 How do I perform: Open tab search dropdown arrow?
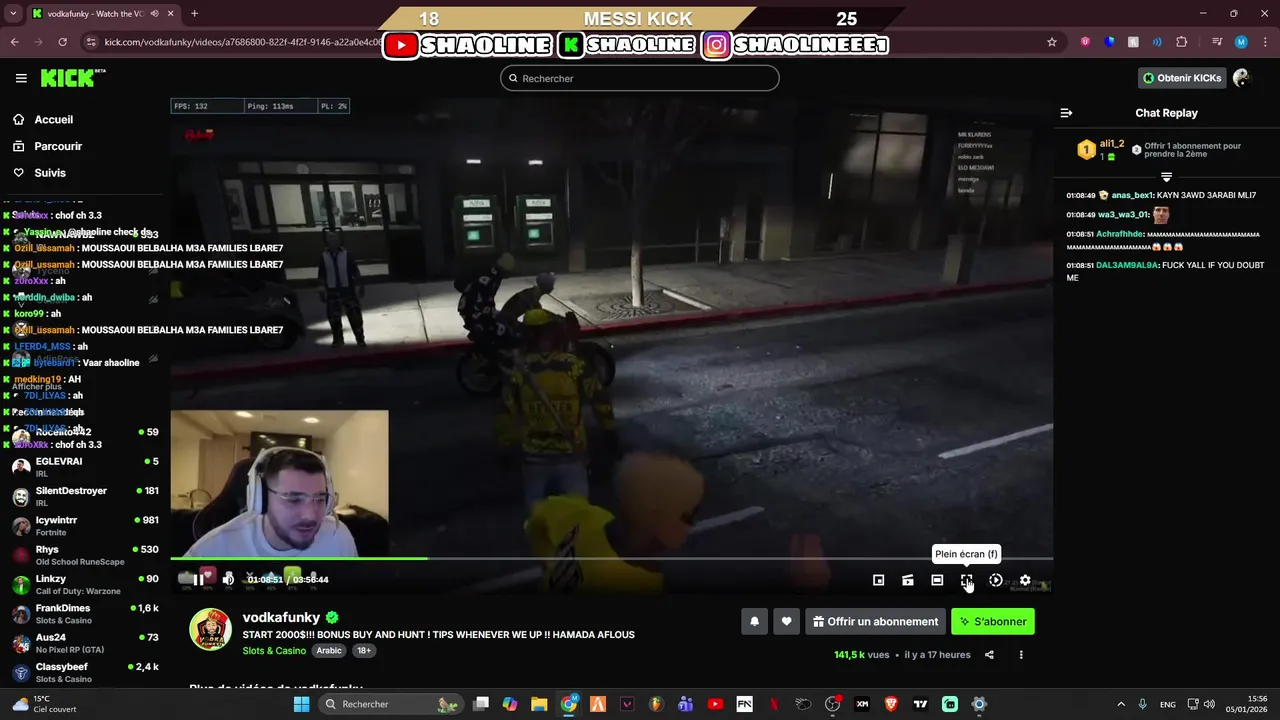coord(12,13)
